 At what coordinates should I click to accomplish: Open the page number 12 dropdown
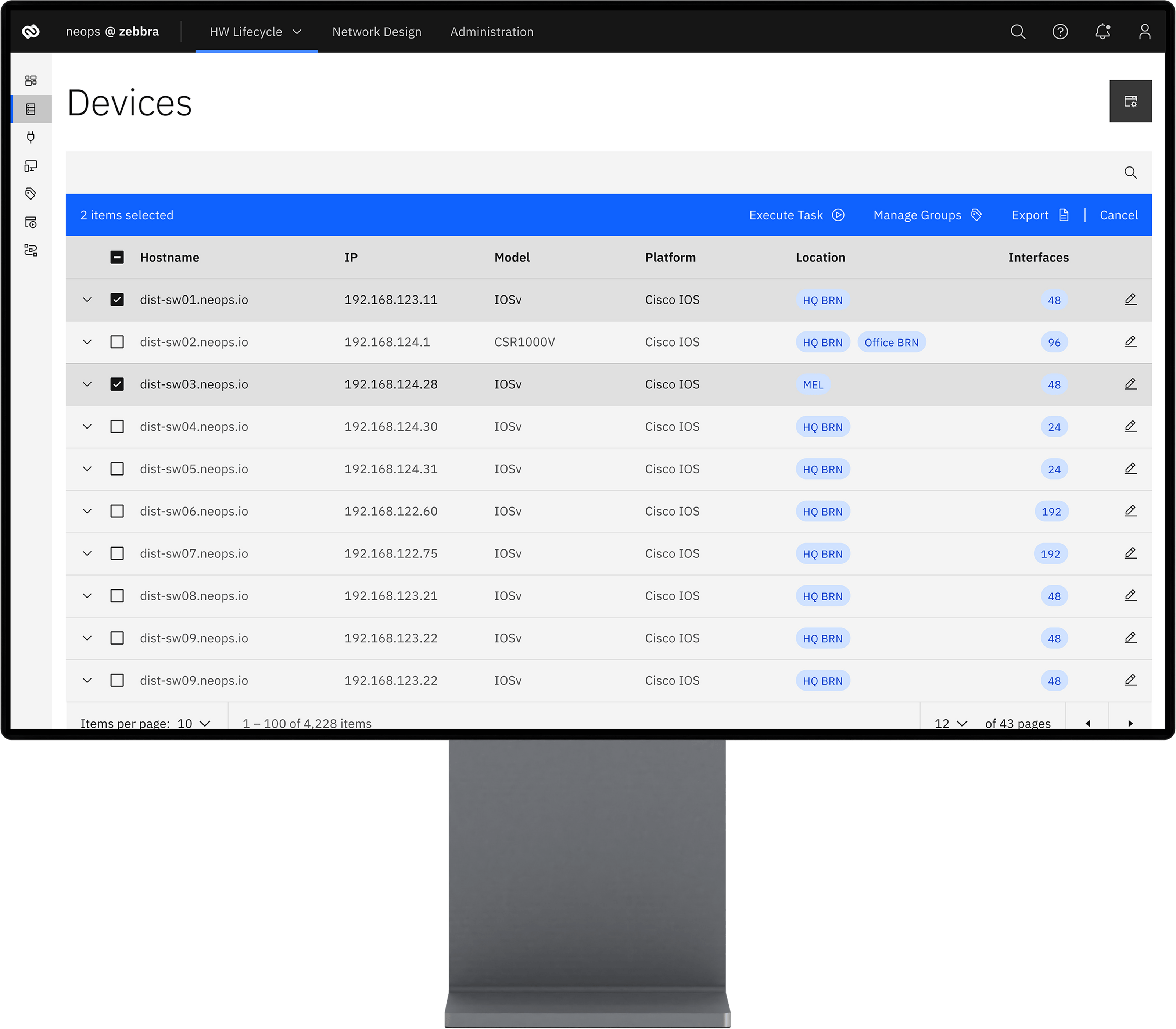951,723
